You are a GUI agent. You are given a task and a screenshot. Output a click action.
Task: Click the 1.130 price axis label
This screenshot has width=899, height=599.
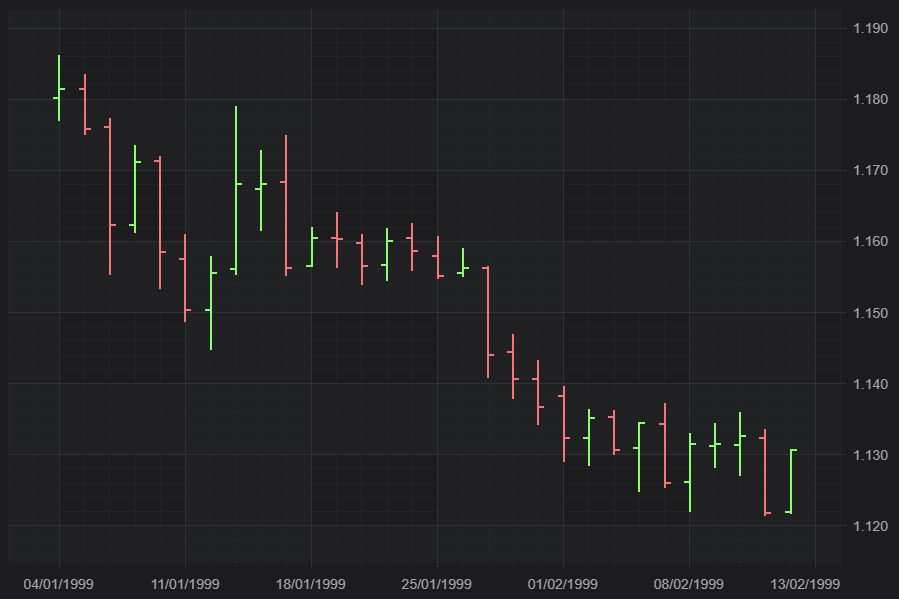870,455
